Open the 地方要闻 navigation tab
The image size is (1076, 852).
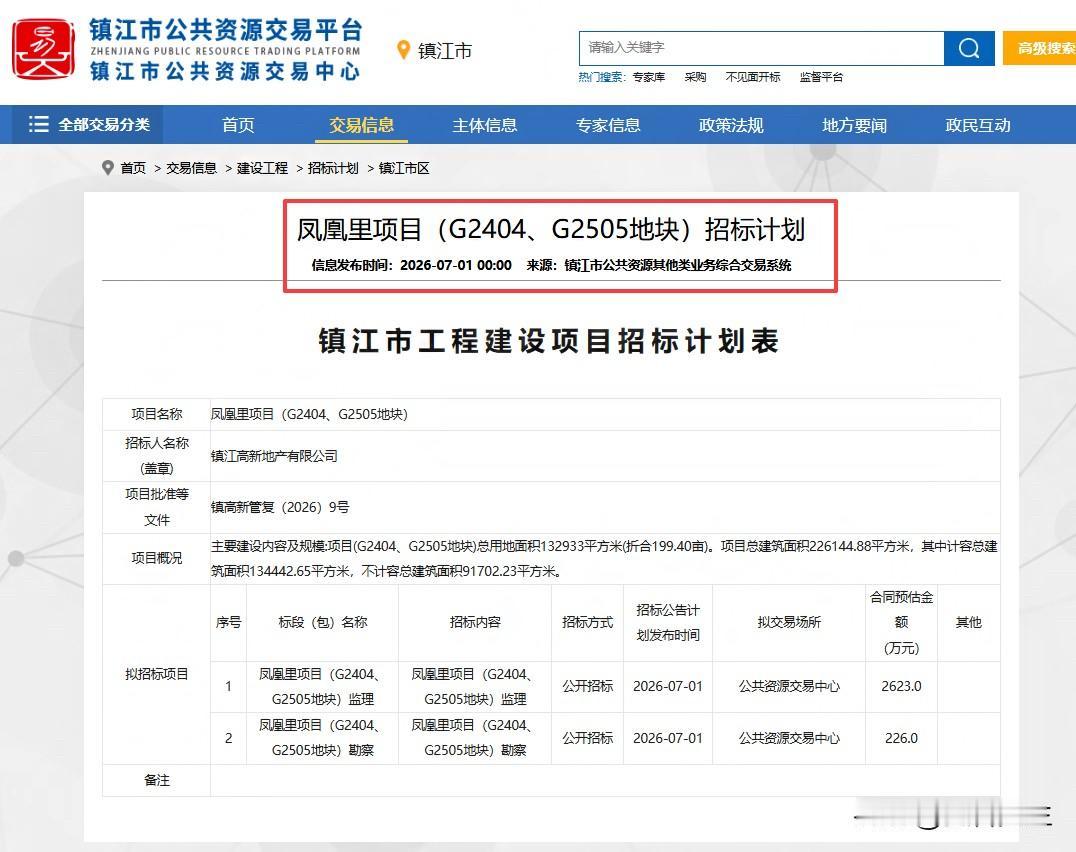tap(854, 125)
